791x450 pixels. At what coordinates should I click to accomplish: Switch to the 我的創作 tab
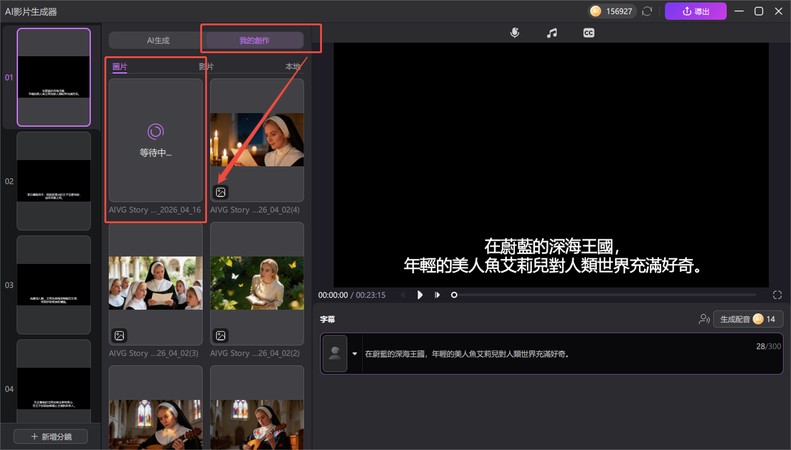coord(255,40)
